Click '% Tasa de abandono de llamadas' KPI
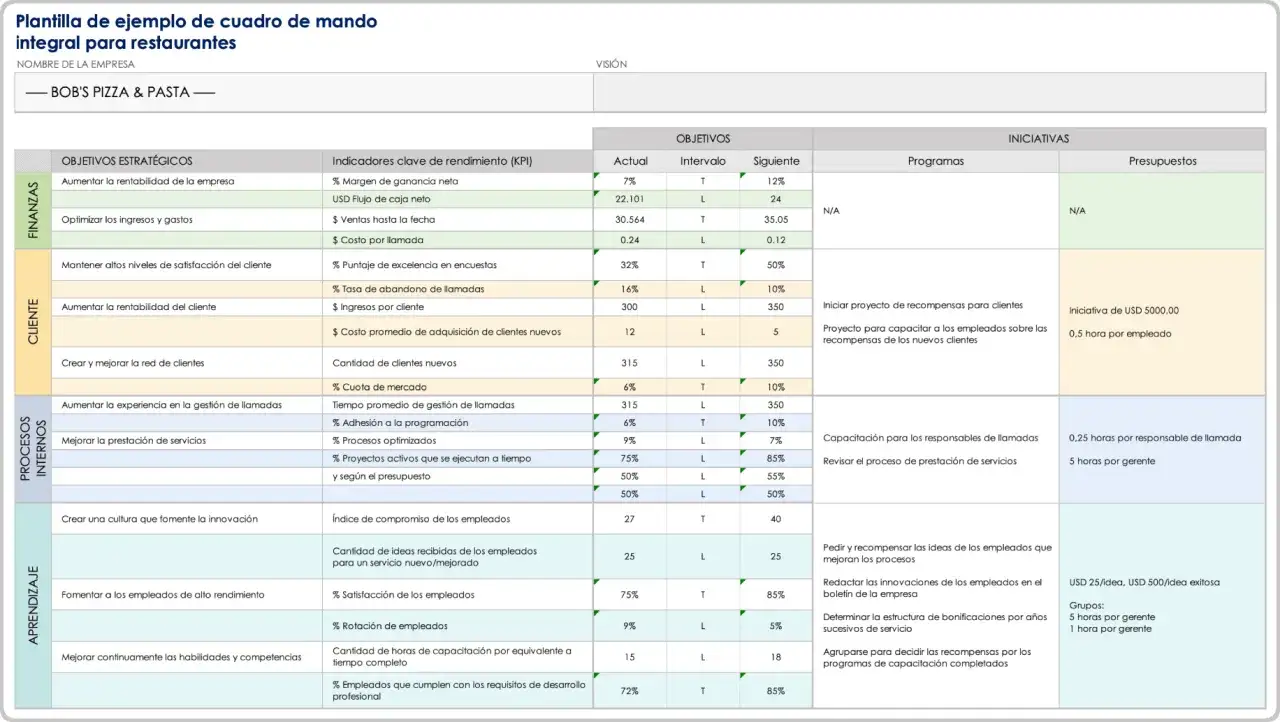 [408, 289]
